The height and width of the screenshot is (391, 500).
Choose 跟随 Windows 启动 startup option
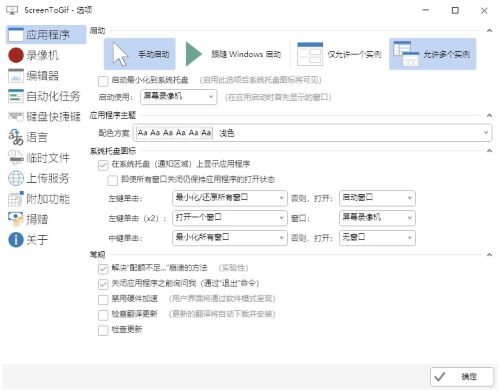(233, 54)
